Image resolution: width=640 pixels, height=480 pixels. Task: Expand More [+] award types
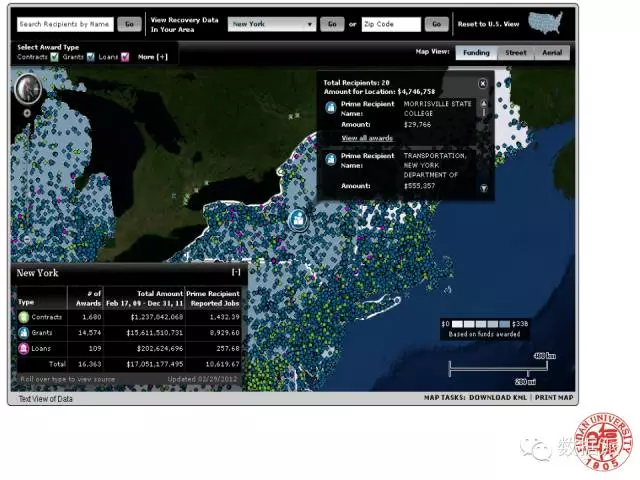(x=153, y=57)
